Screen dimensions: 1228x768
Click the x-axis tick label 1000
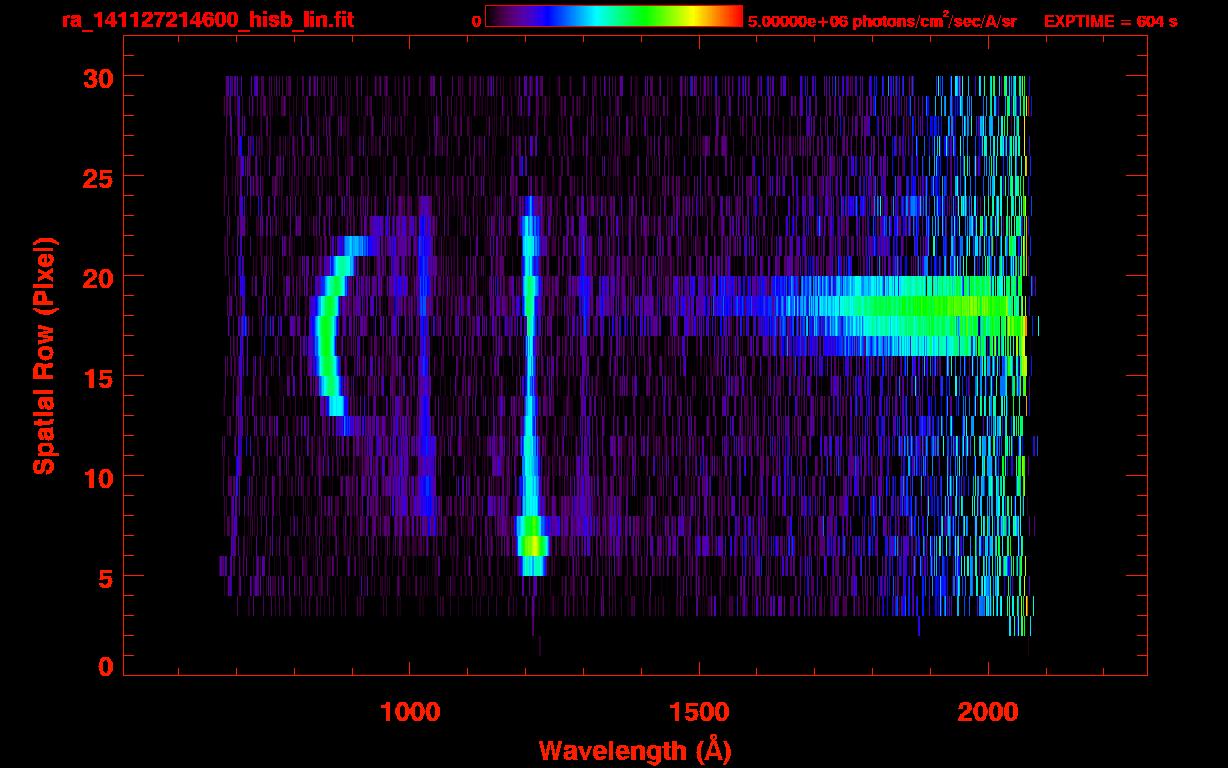click(x=409, y=711)
